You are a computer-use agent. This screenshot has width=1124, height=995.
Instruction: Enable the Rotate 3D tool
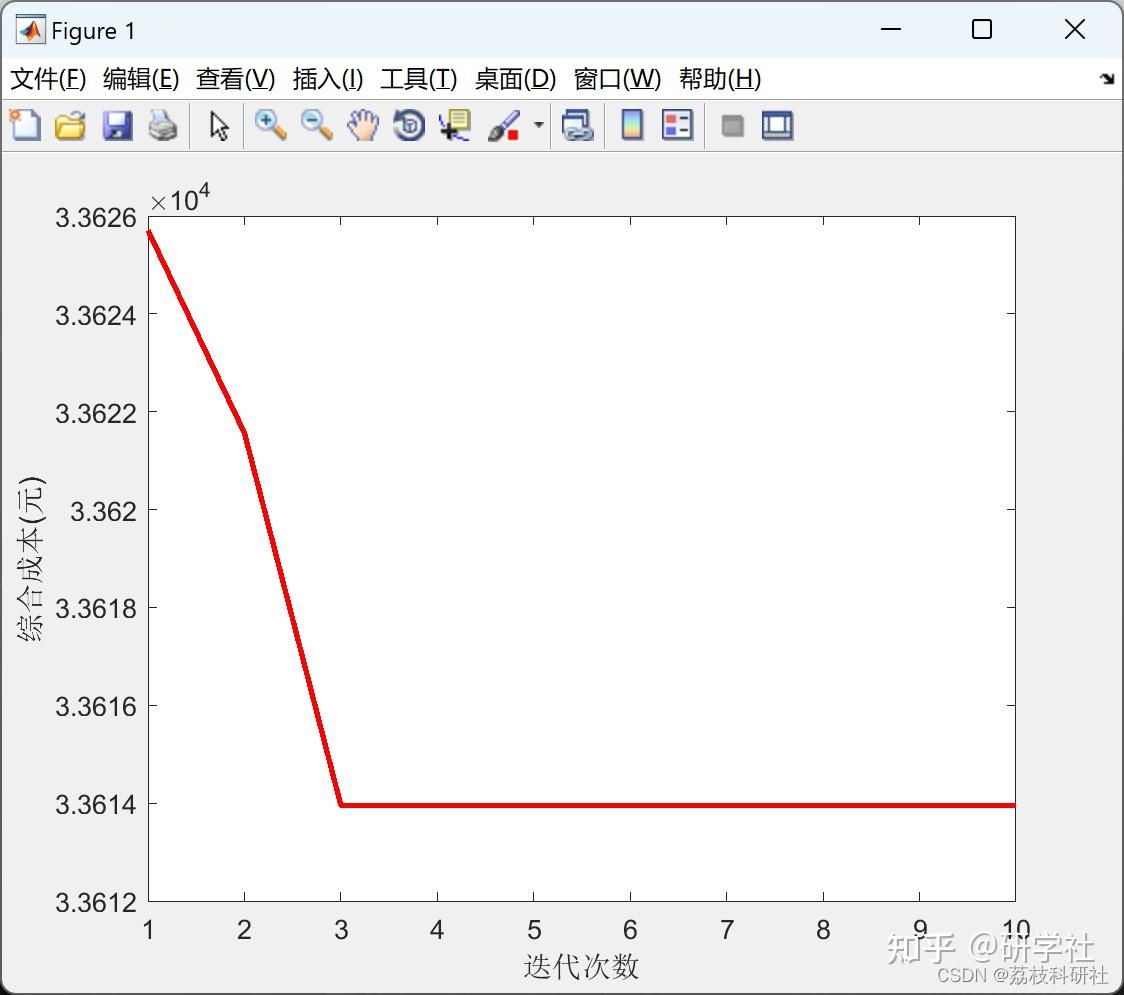click(x=409, y=125)
